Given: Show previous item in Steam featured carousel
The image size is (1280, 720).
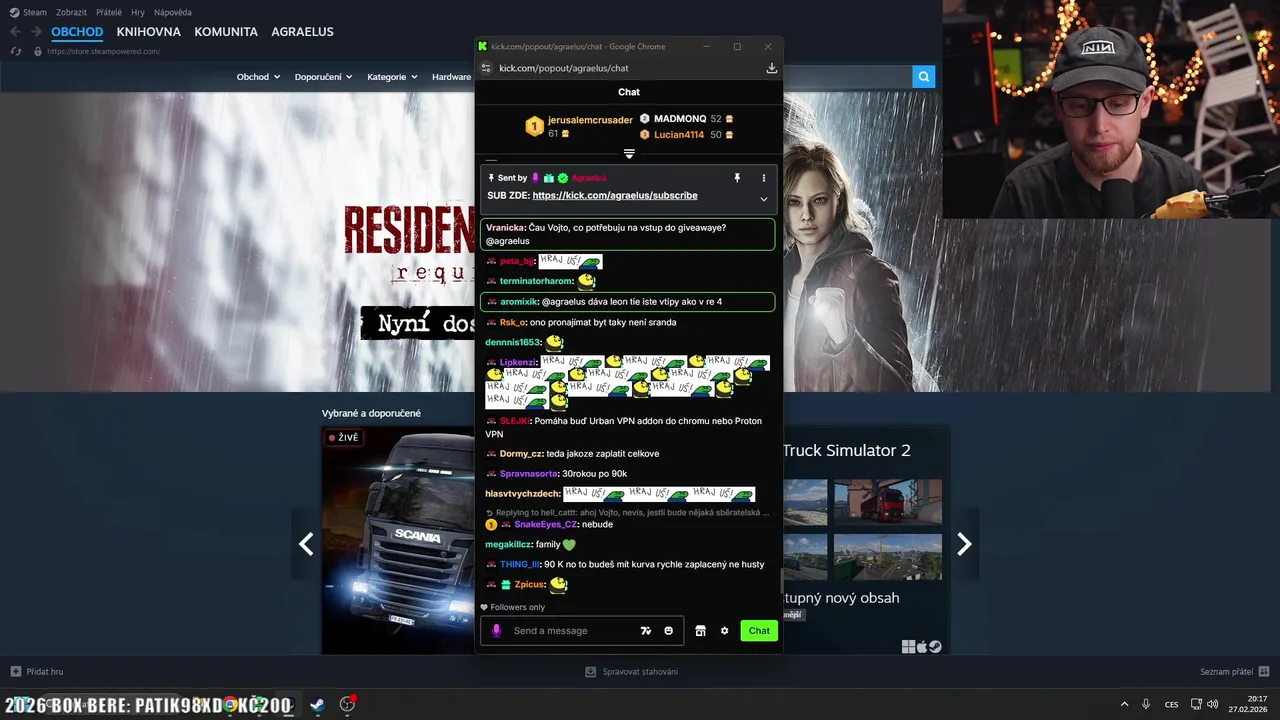Looking at the screenshot, I should pos(306,544).
